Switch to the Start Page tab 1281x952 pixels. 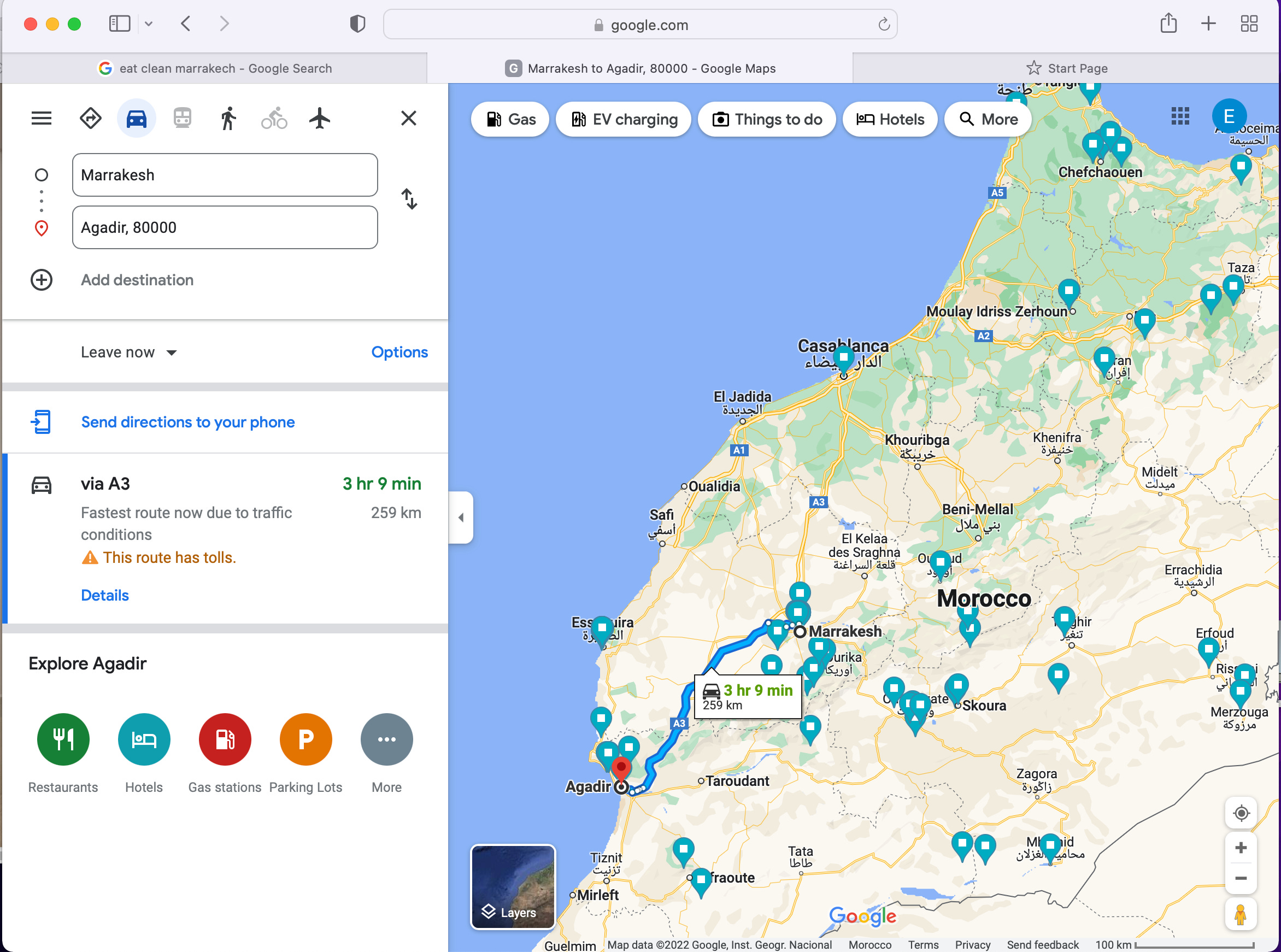pyautogui.click(x=1067, y=68)
